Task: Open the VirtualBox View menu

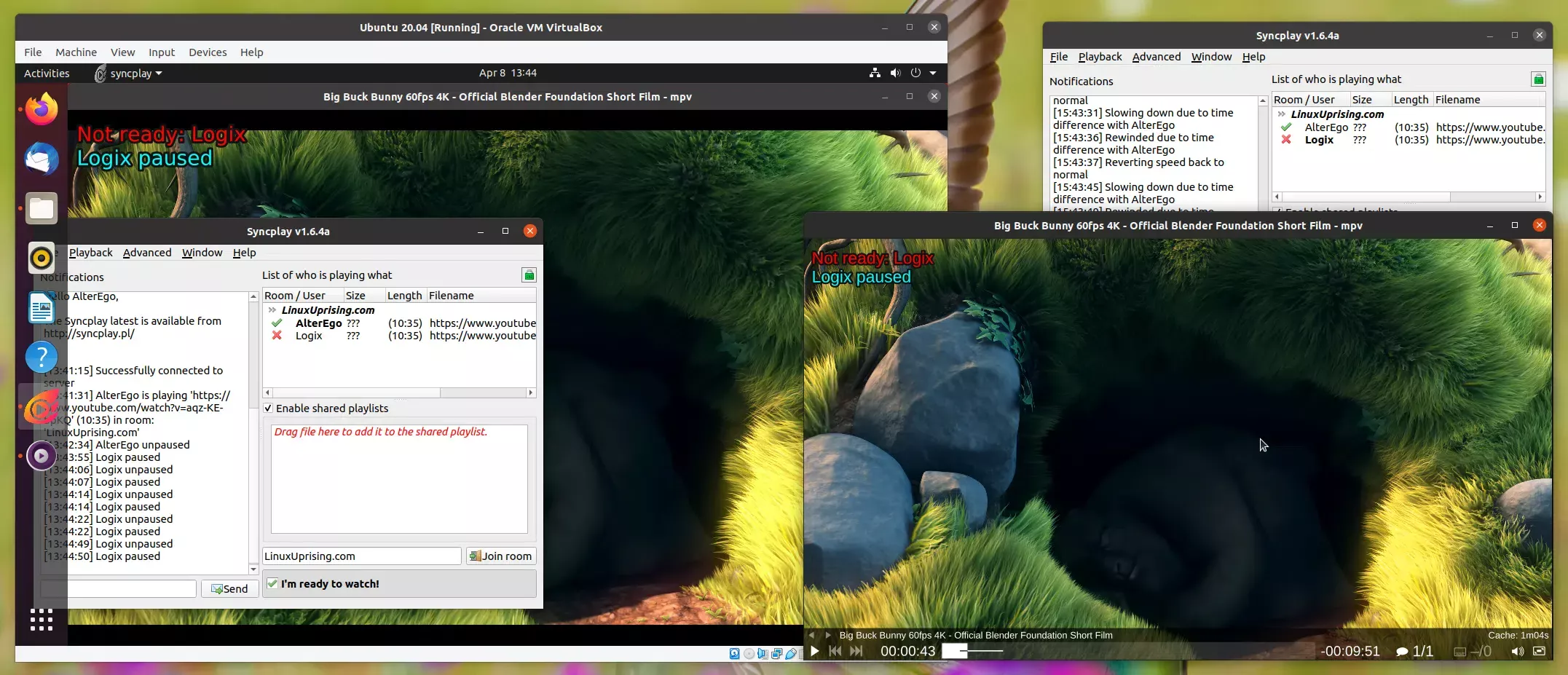Action: [122, 52]
